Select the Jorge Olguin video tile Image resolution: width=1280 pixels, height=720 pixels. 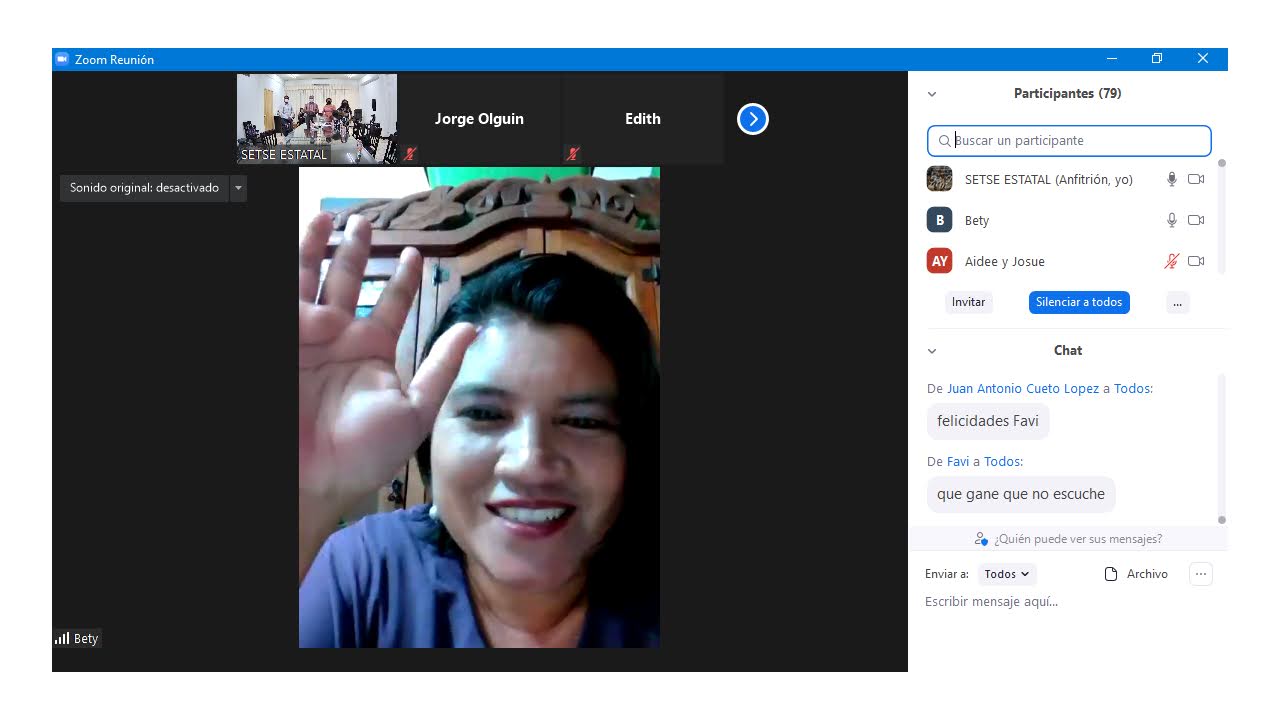pyautogui.click(x=479, y=119)
